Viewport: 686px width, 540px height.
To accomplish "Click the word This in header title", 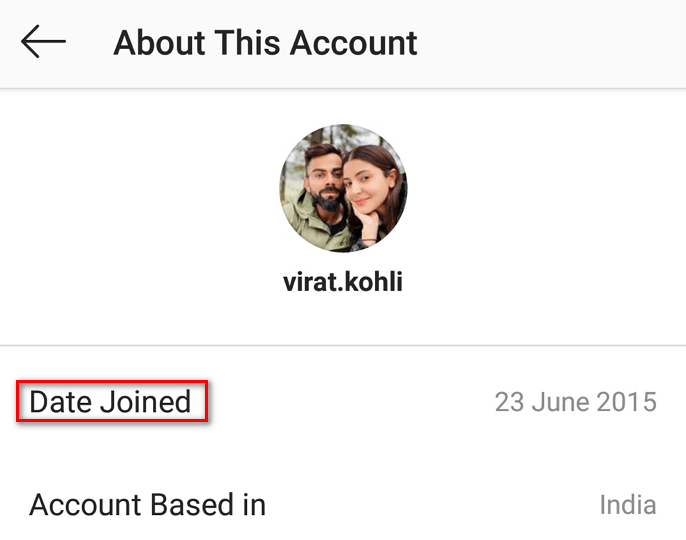I will (x=247, y=43).
